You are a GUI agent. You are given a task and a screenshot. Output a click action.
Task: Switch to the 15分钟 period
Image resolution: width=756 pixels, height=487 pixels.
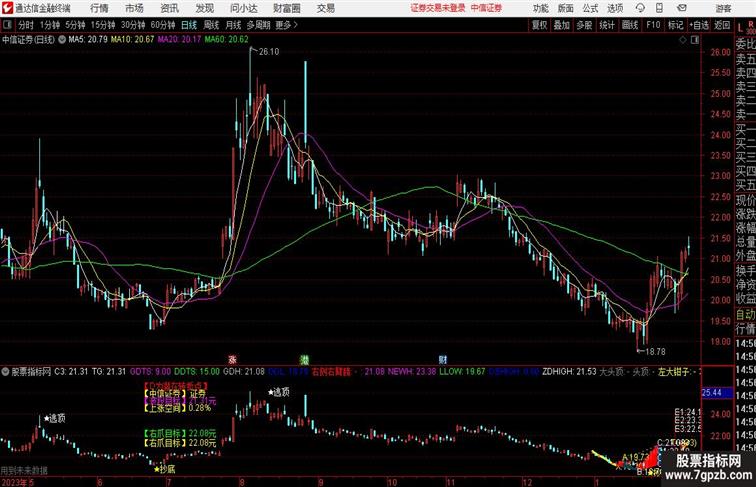(103, 25)
